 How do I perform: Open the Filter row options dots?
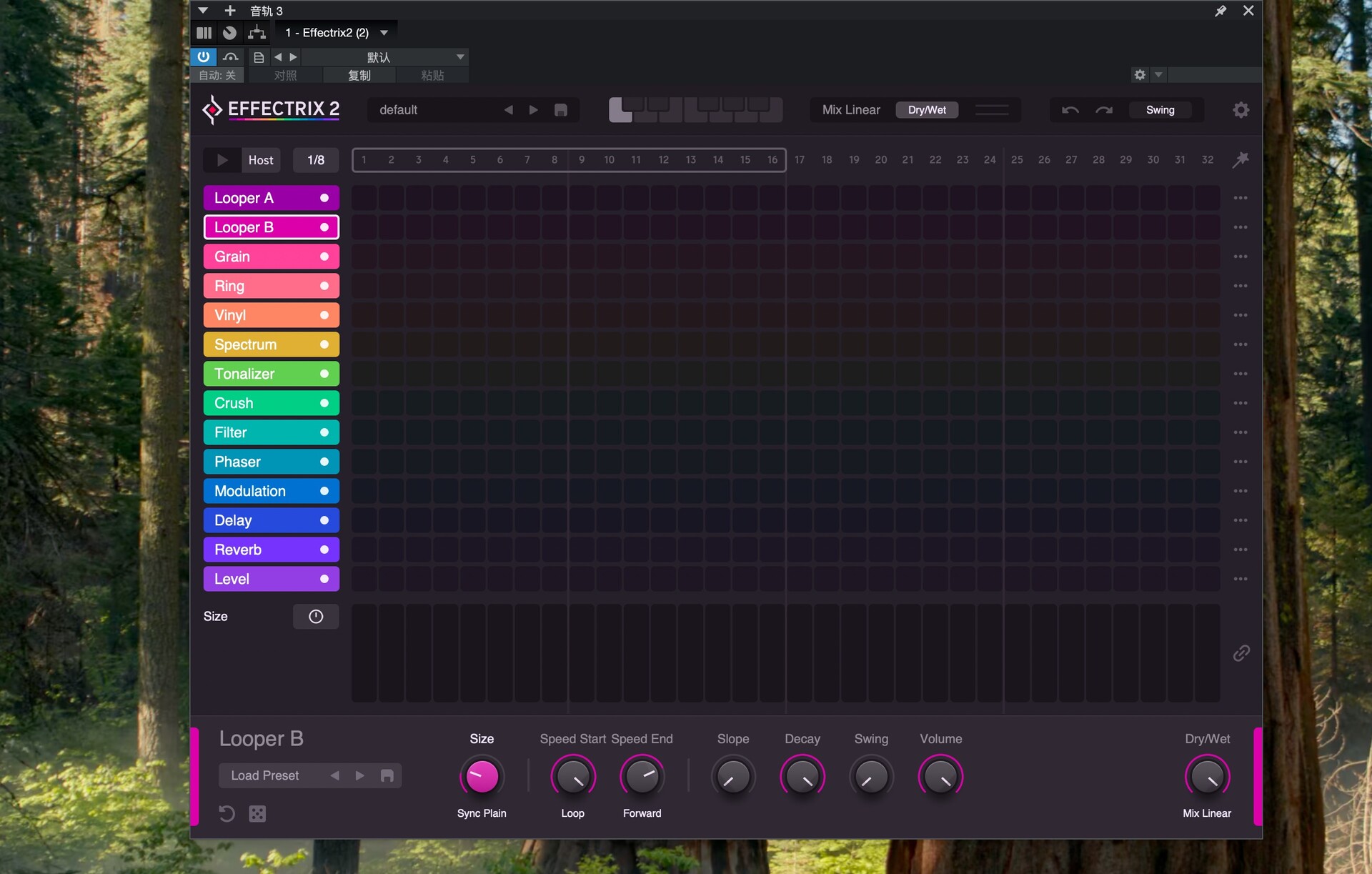click(x=1241, y=432)
